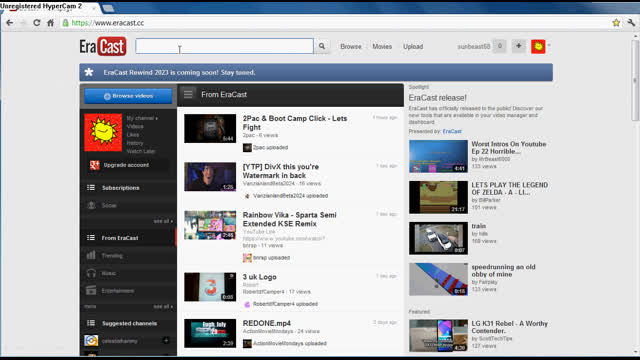Click the bnrap uploader avatar icon
Screen dimensions: 640x360
tap(247, 258)
